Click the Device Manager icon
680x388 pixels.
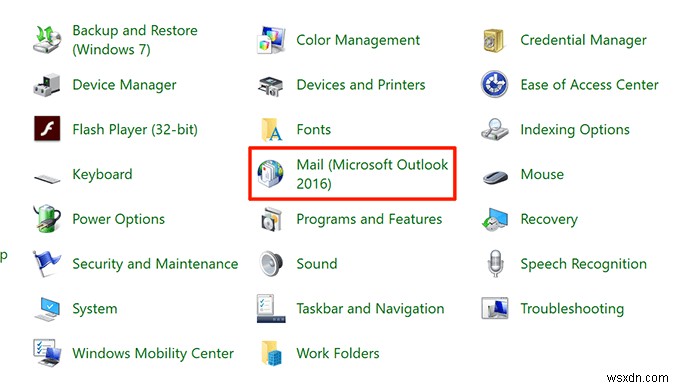(x=47, y=85)
